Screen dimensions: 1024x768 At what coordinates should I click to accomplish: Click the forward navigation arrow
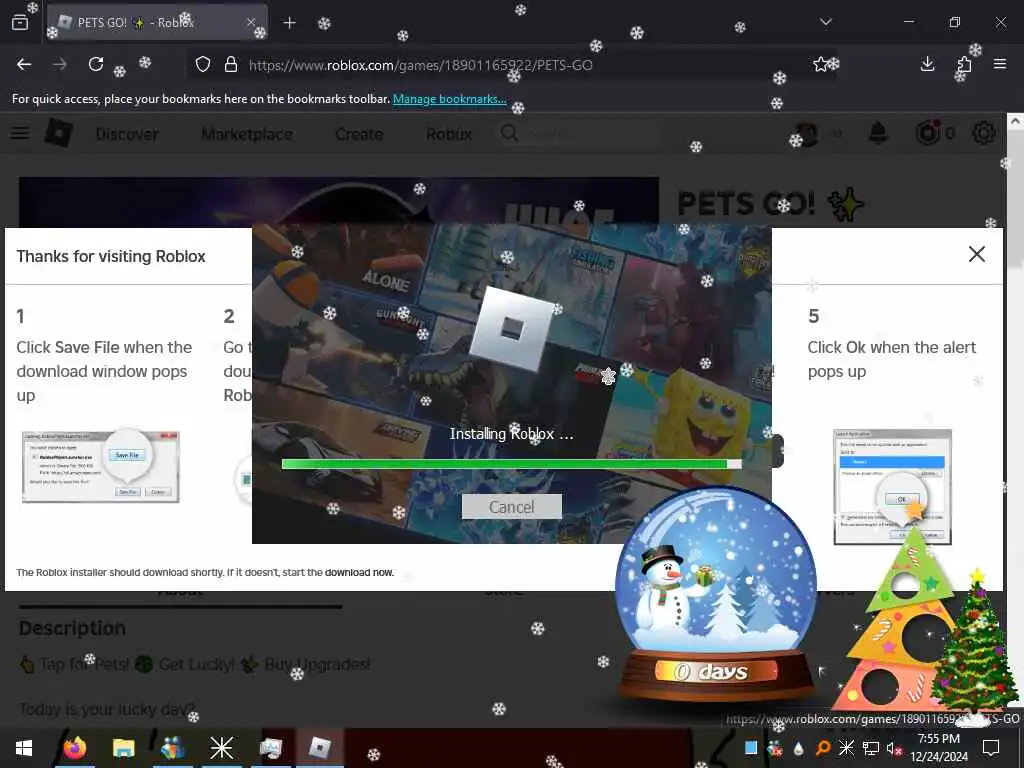click(60, 64)
